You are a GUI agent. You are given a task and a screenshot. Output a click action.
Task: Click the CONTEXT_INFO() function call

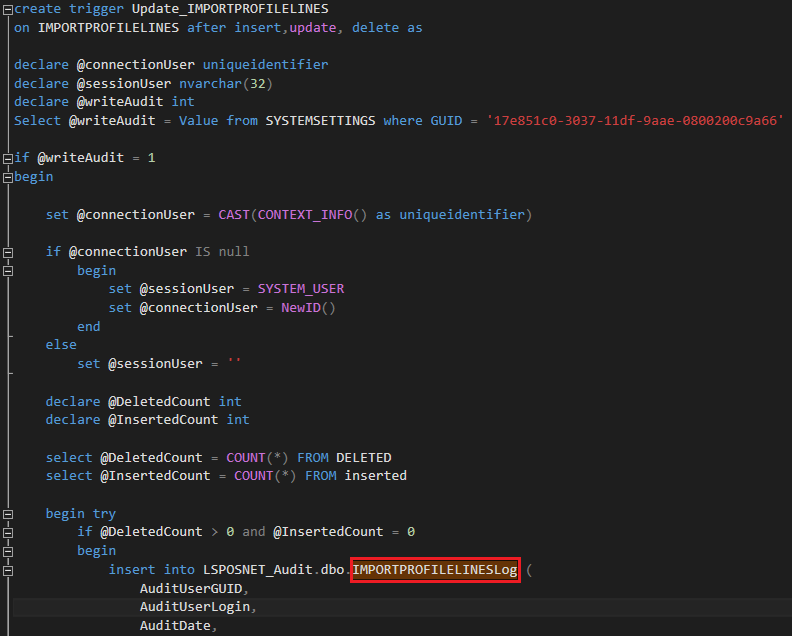click(312, 215)
